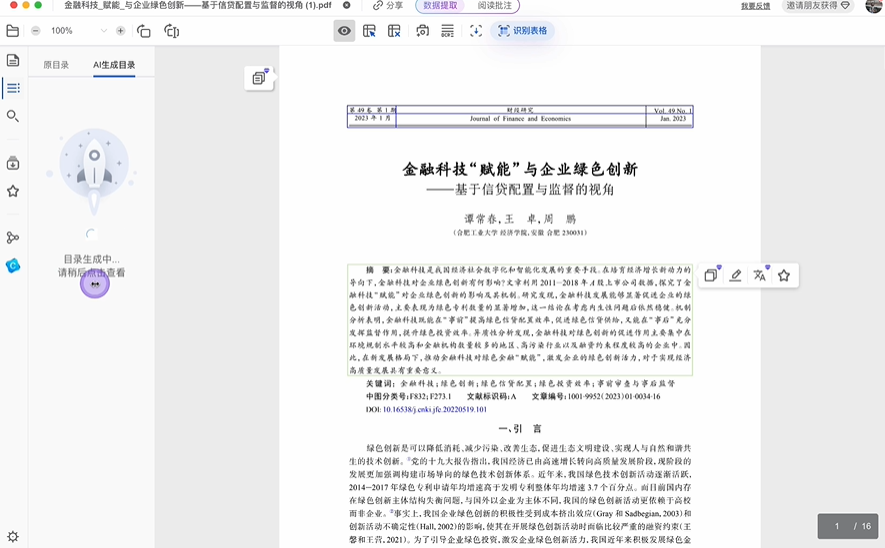The width and height of the screenshot is (885, 548).
Task: Click the 识别表格 recognize table button
Action: point(523,31)
